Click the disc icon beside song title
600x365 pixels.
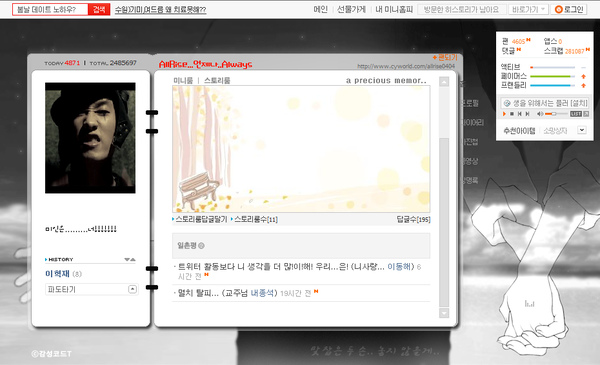507,103
